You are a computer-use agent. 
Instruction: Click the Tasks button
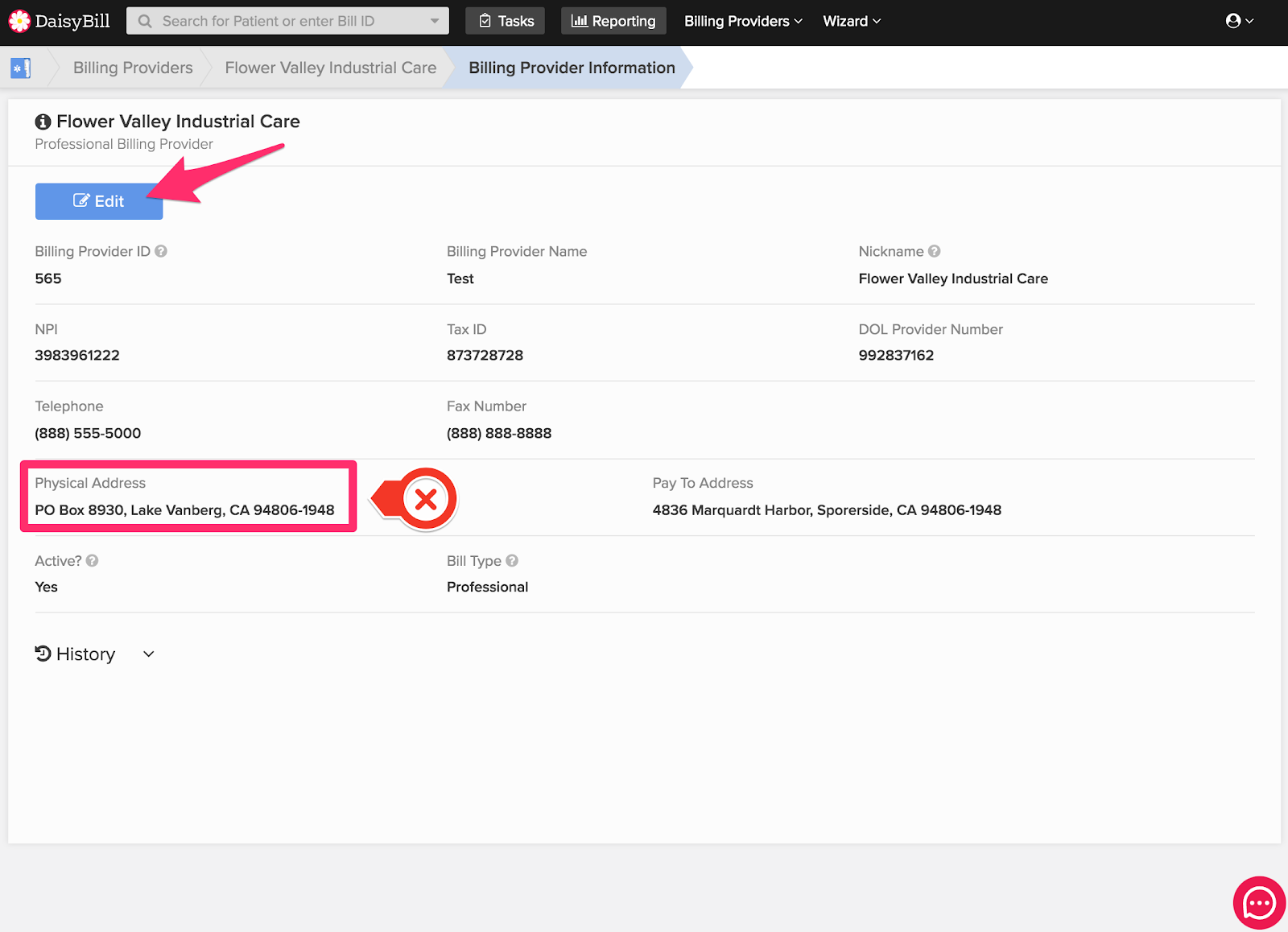pyautogui.click(x=506, y=21)
